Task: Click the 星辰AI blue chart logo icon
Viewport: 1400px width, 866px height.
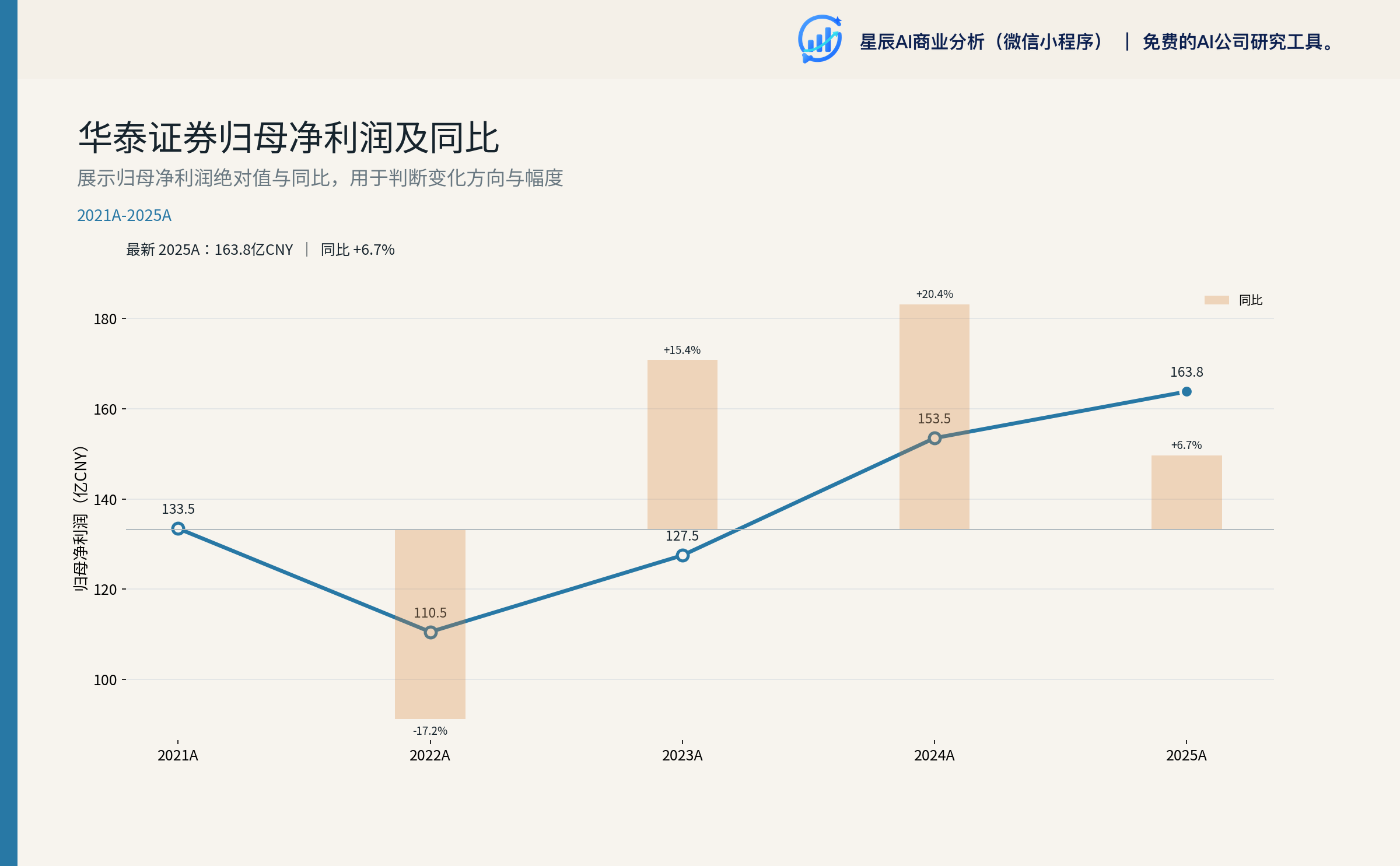Action: pyautogui.click(x=820, y=39)
